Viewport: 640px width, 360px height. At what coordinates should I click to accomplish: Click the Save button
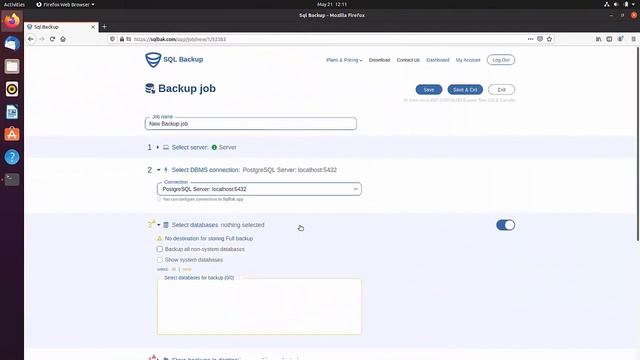tap(429, 90)
